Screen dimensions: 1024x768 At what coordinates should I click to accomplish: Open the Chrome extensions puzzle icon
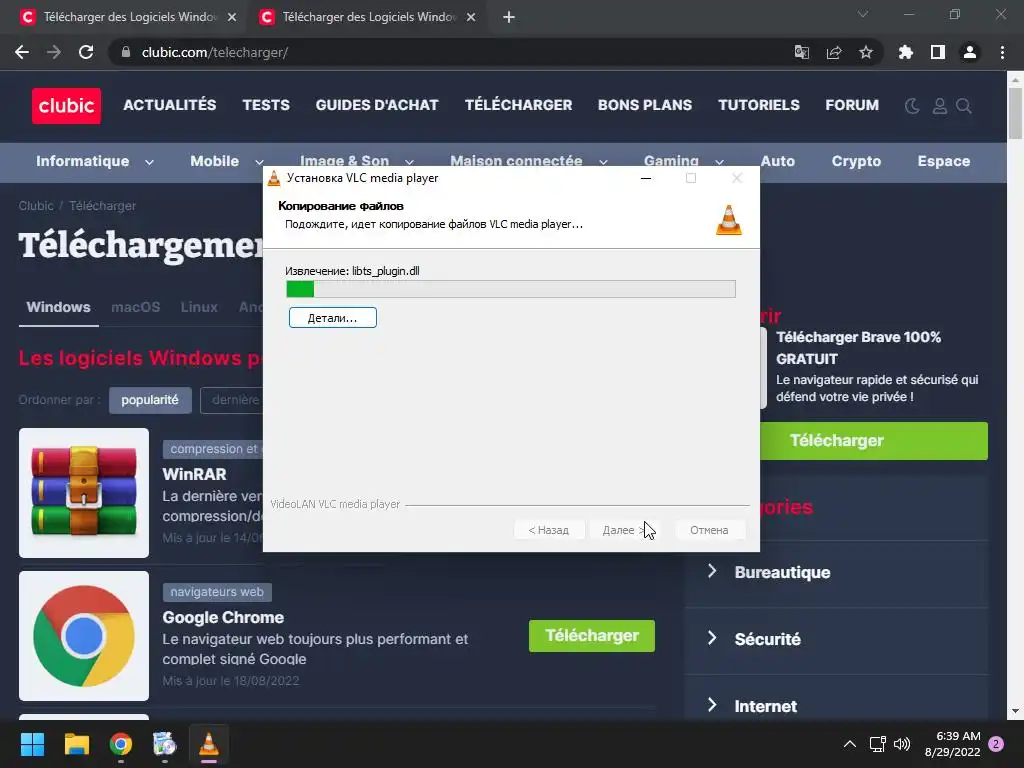pyautogui.click(x=906, y=52)
